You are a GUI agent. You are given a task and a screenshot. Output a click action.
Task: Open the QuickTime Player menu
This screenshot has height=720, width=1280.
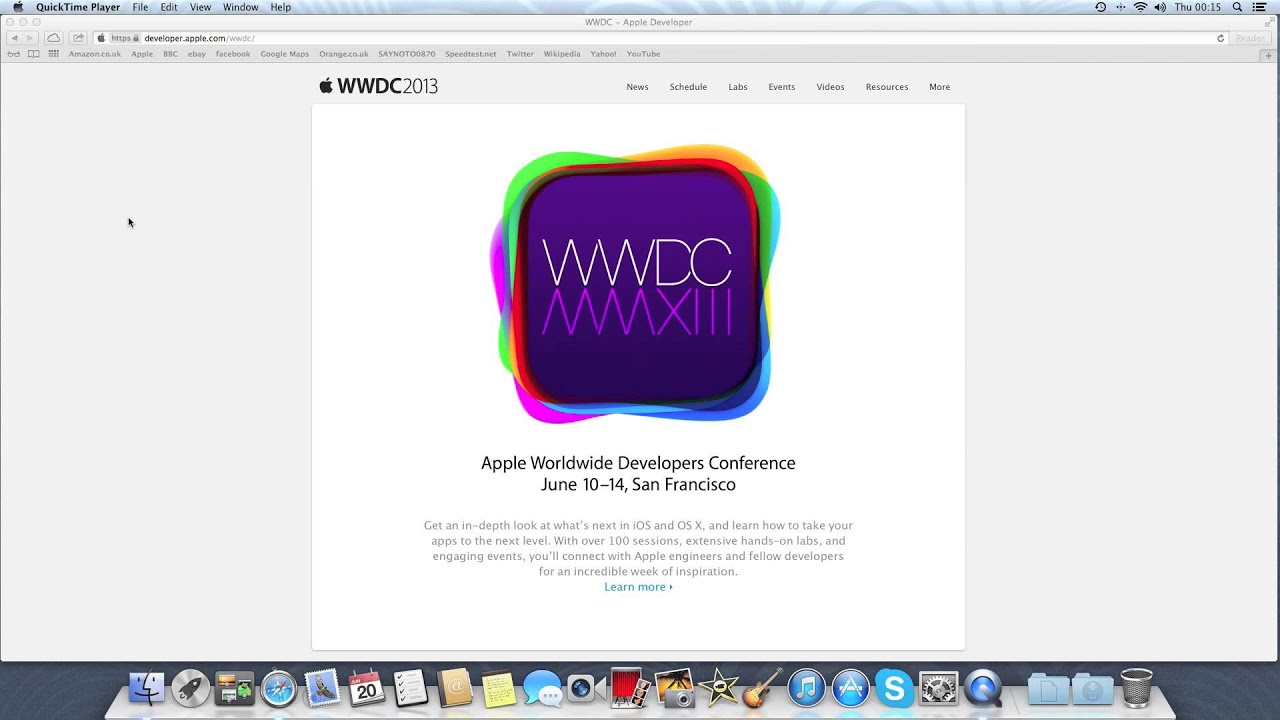tap(78, 7)
